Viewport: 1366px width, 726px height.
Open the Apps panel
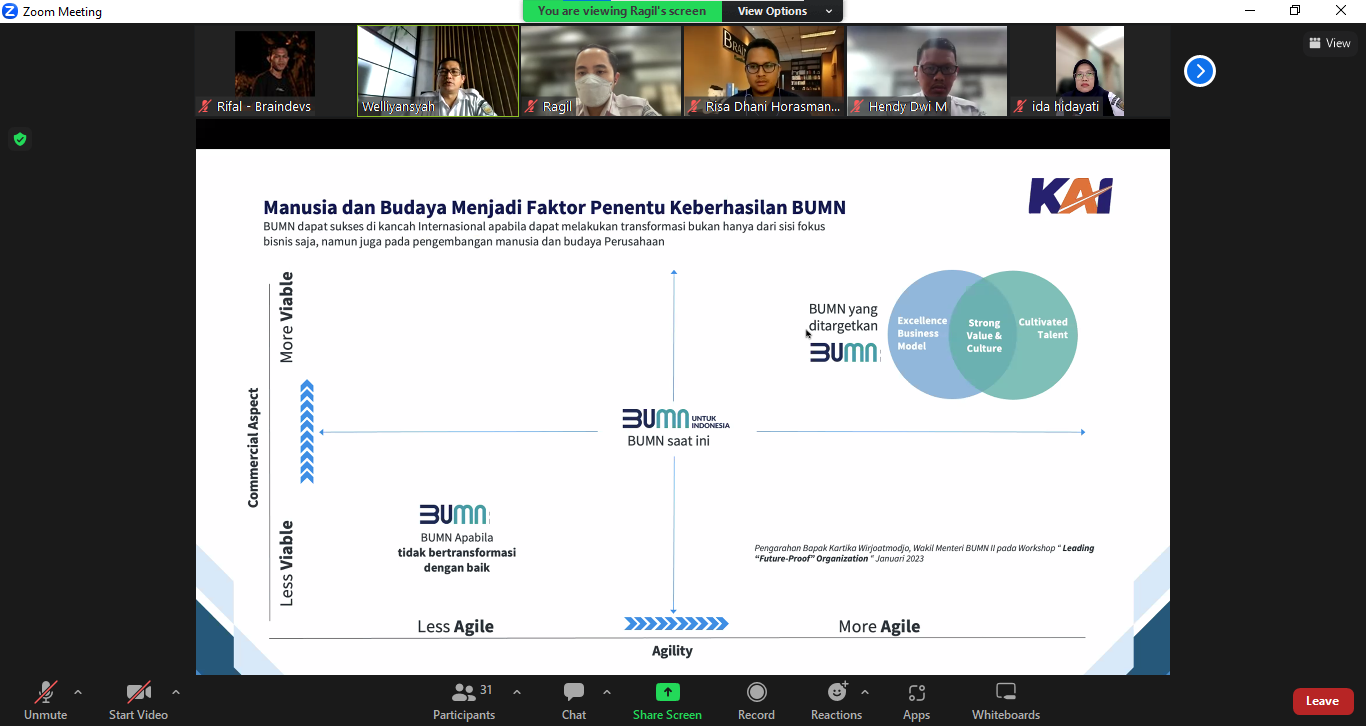click(916, 700)
